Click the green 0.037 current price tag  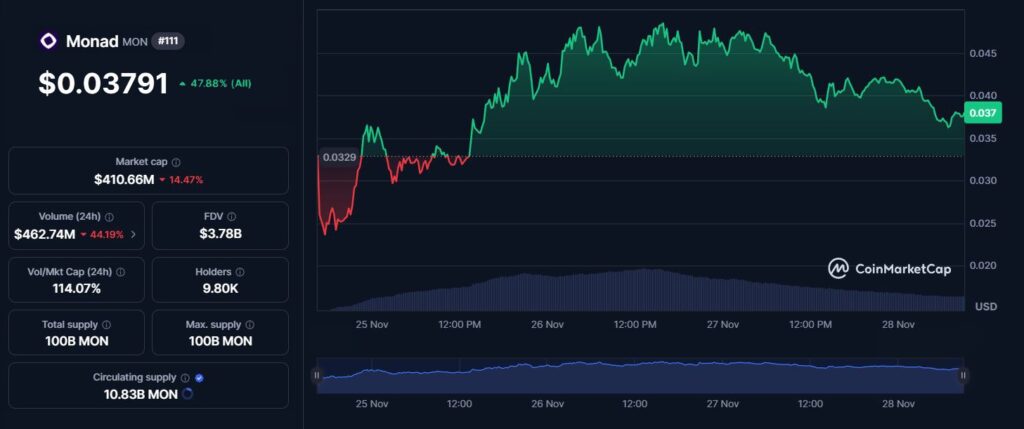(x=980, y=113)
